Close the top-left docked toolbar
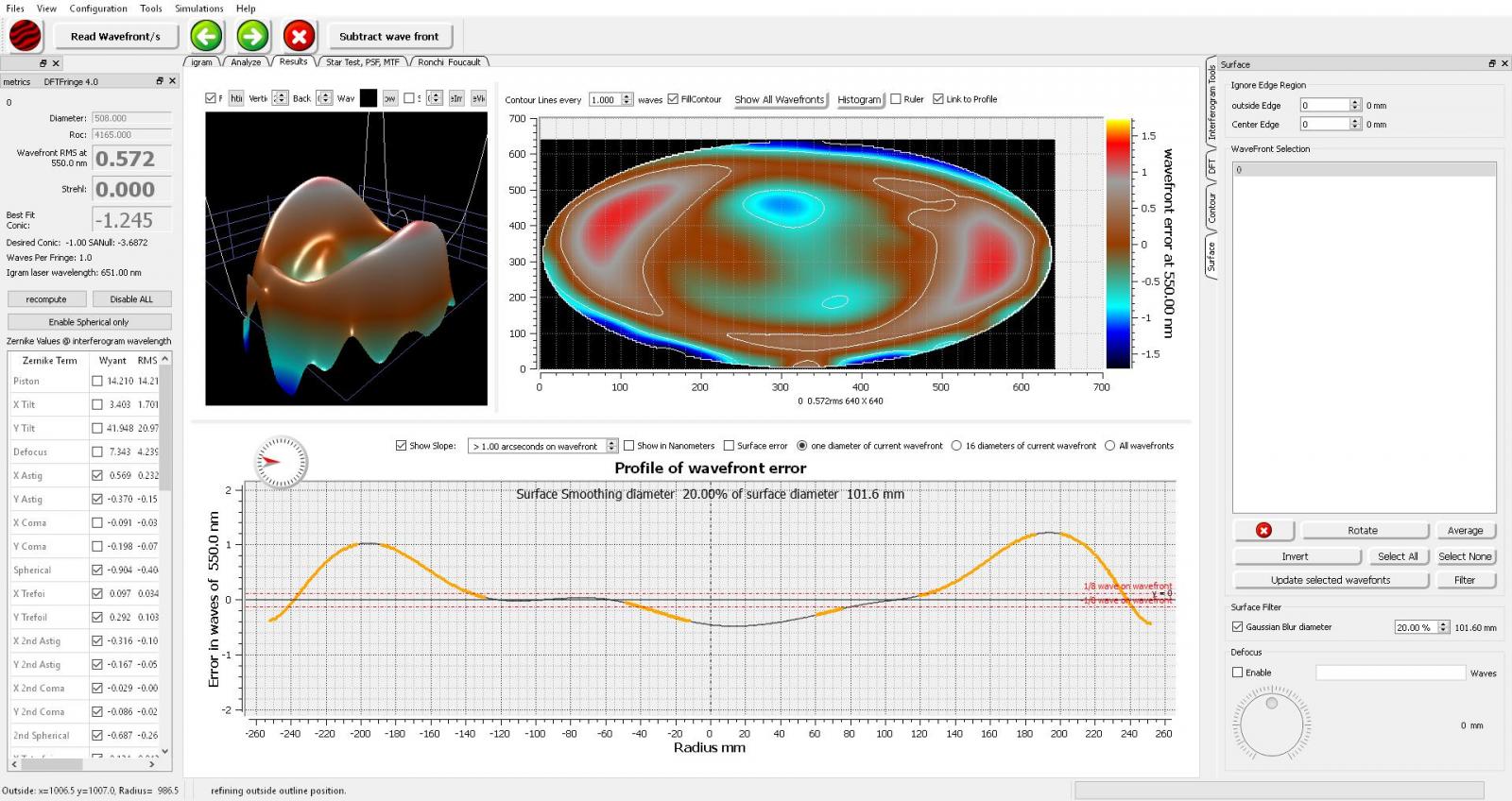This screenshot has height=801, width=1512. [x=56, y=63]
